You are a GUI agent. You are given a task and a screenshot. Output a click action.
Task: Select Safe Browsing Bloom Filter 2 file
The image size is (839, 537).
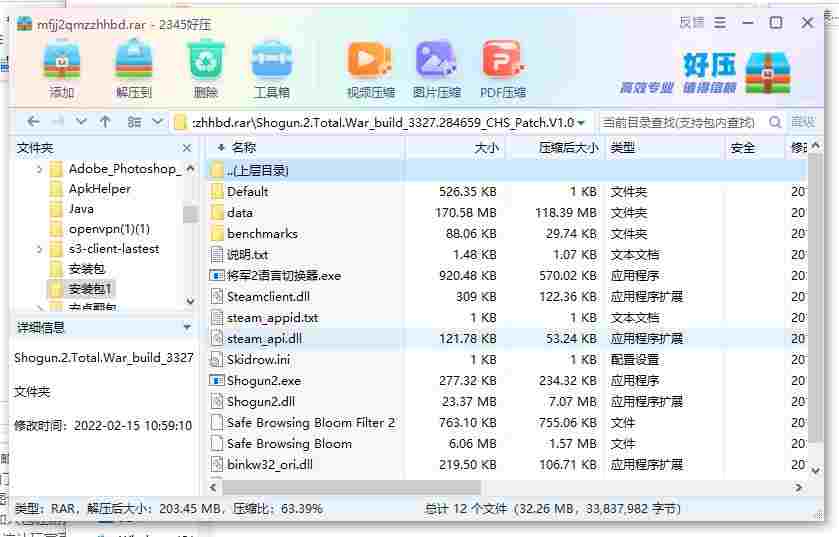[x=311, y=423]
